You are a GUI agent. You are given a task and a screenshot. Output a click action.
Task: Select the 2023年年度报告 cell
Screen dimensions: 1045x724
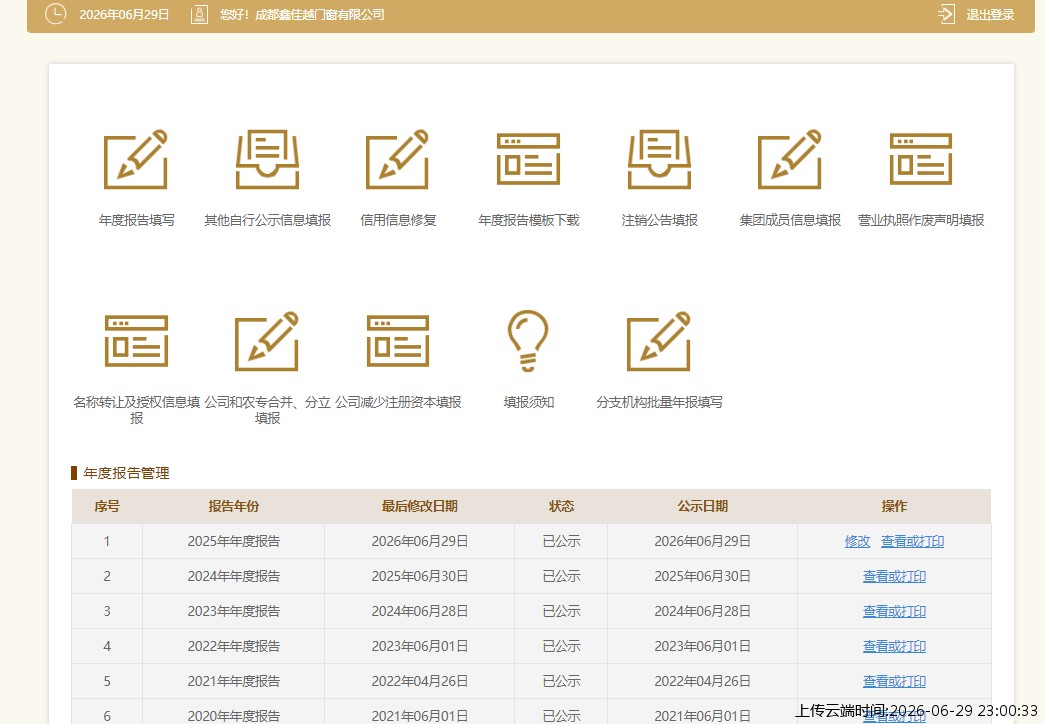(x=233, y=611)
